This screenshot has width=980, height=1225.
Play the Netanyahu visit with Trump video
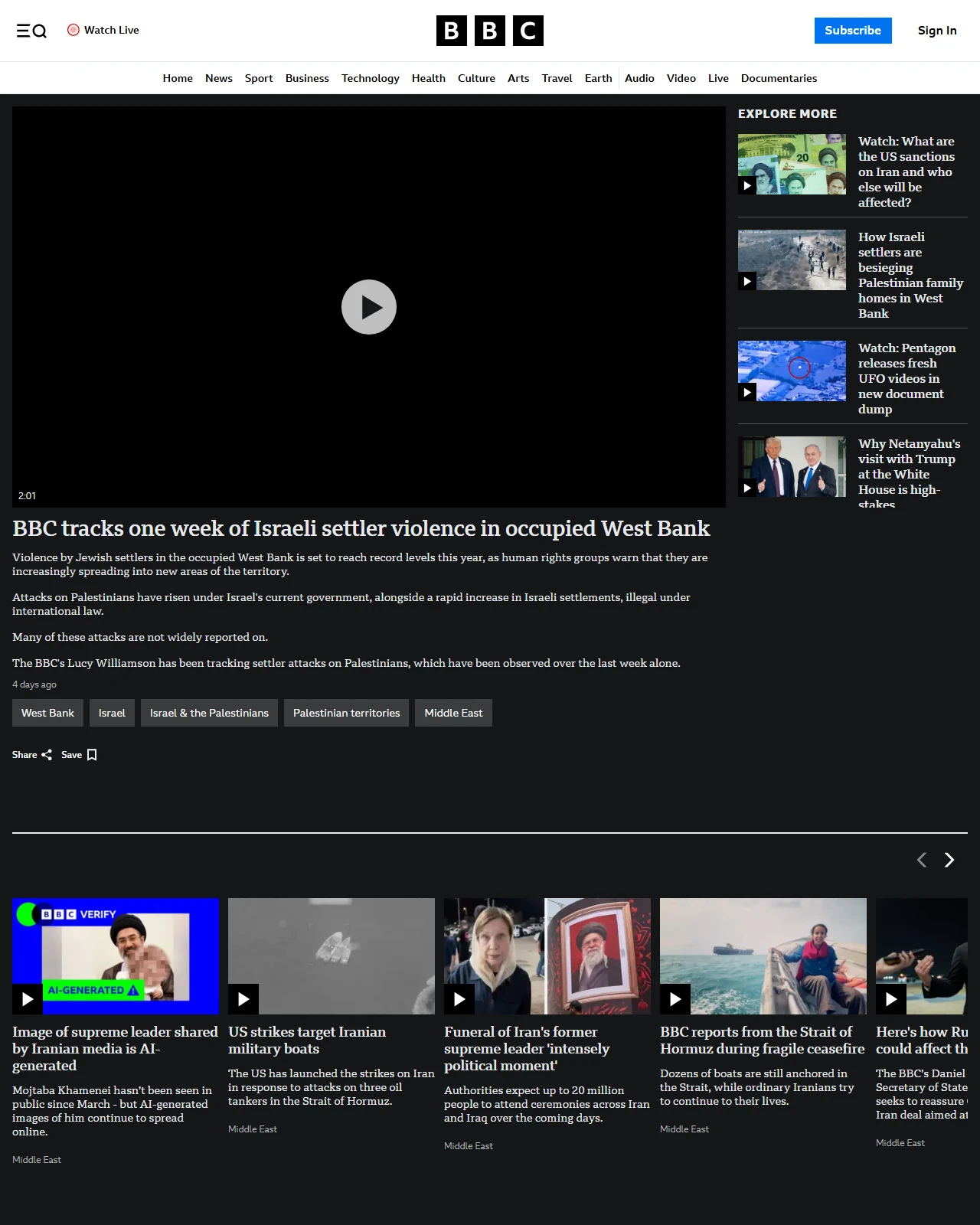[x=747, y=488]
